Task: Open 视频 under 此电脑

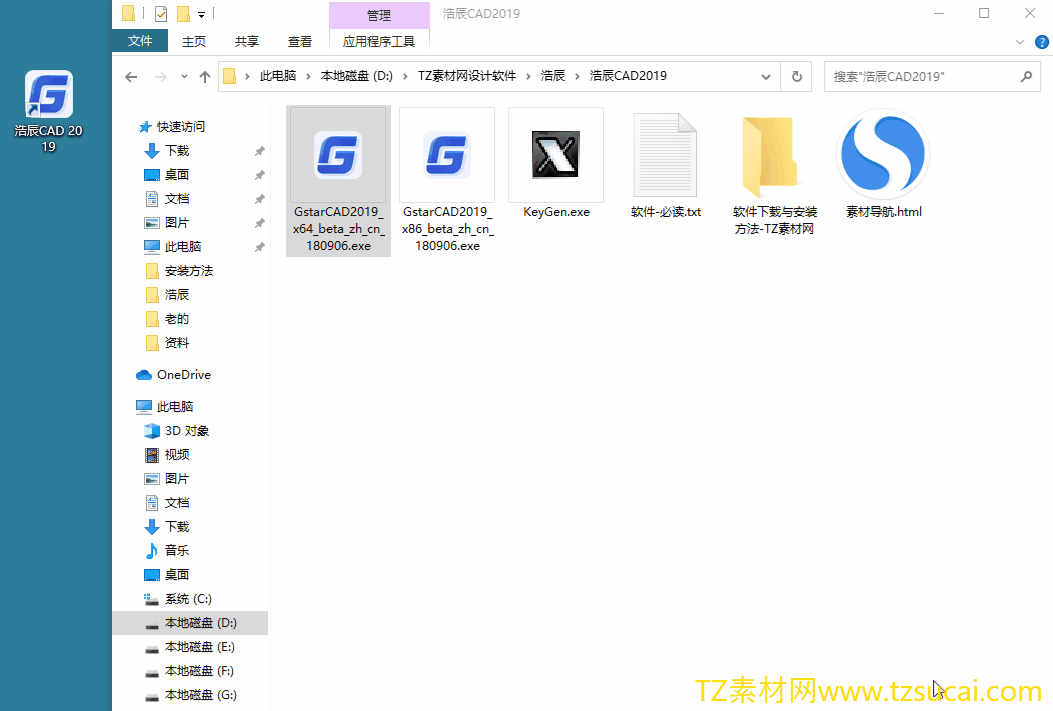Action: (177, 455)
